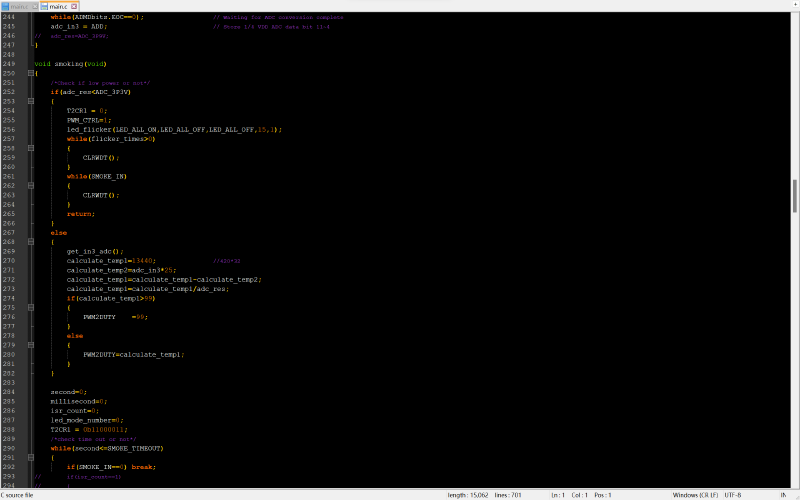
Task: Click 'C source file' in status bar
Action: (17, 495)
